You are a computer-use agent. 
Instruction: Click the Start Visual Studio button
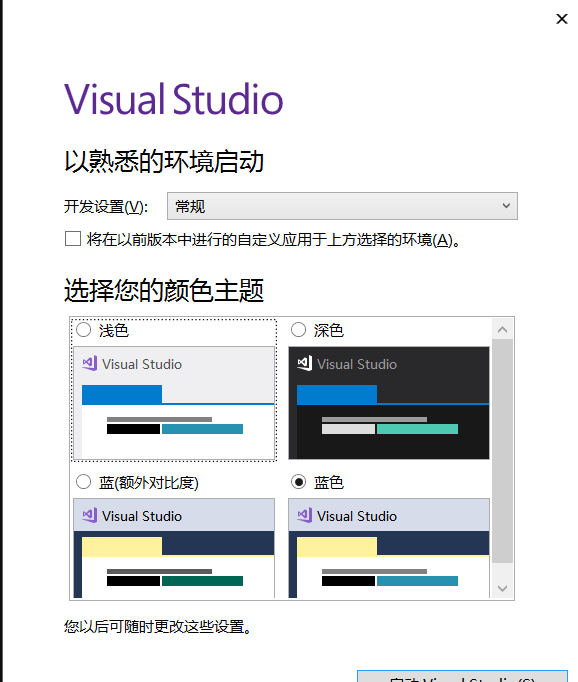pos(462,676)
